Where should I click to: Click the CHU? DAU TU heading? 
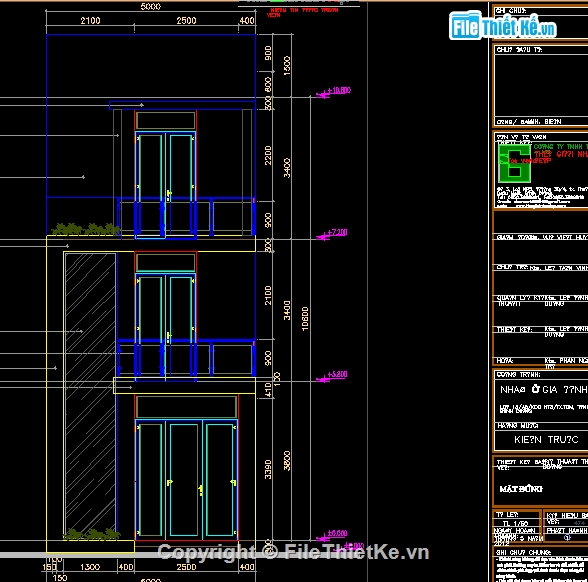click(519, 50)
